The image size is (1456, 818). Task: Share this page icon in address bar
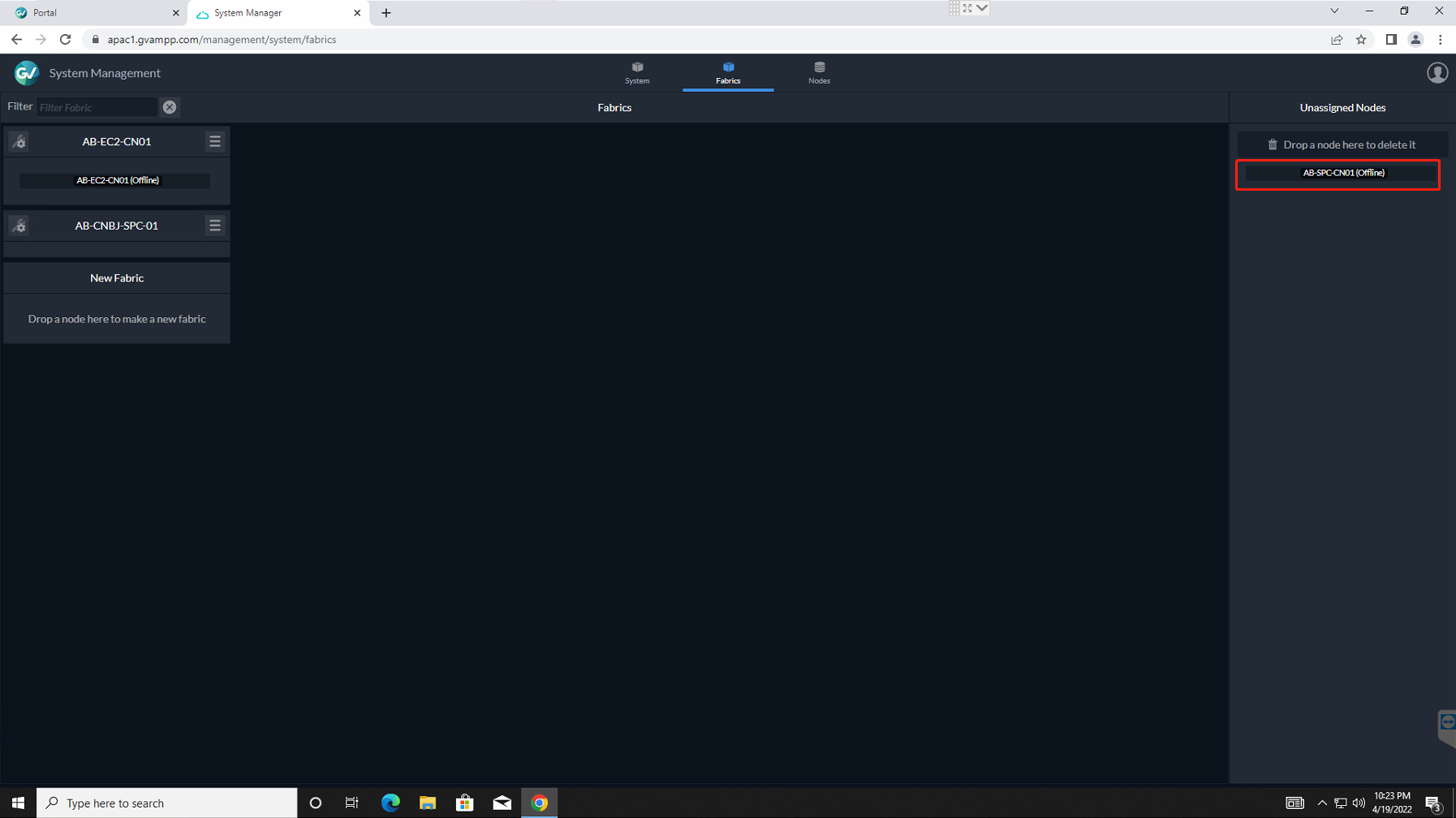tap(1337, 40)
